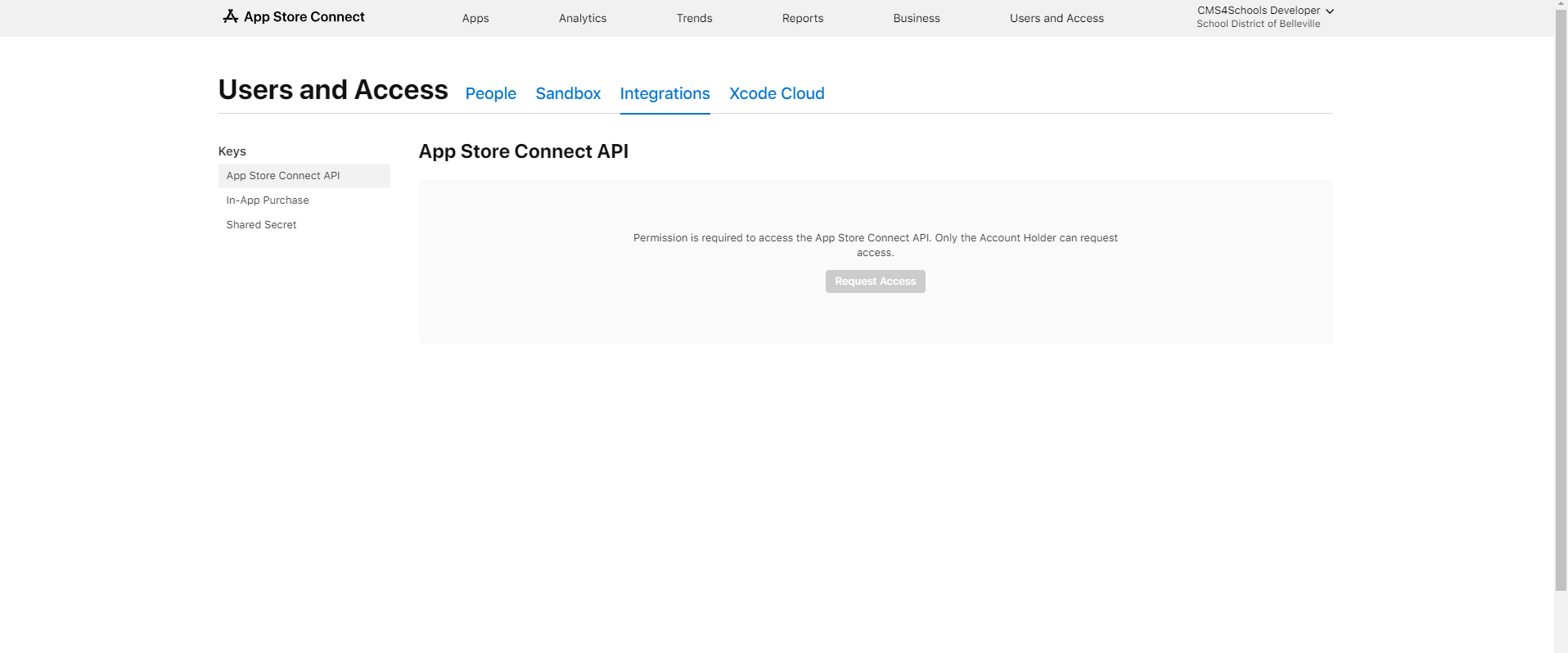Select App Store Connect API in the Keys sidebar

(x=304, y=176)
